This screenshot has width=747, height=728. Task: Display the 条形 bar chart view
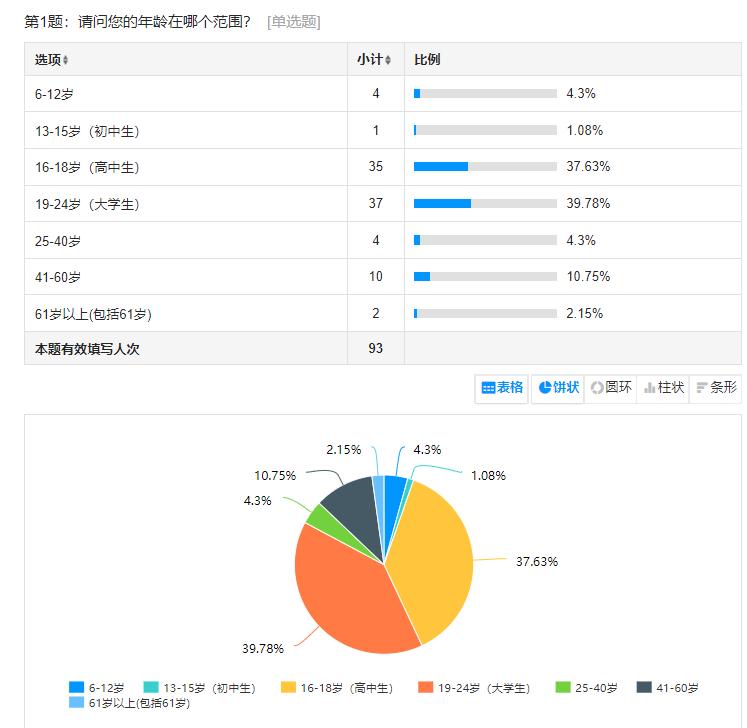pyautogui.click(x=716, y=388)
